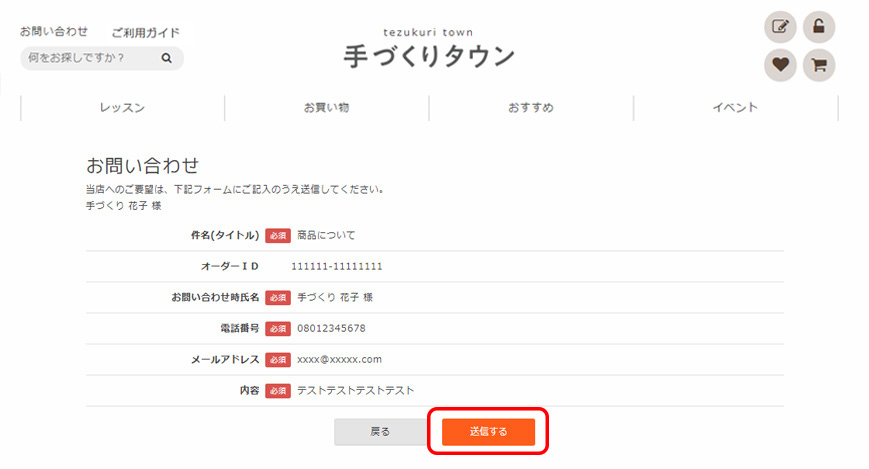869x469 pixels.
Task: Click the phone number 08012345678
Action: click(331, 328)
